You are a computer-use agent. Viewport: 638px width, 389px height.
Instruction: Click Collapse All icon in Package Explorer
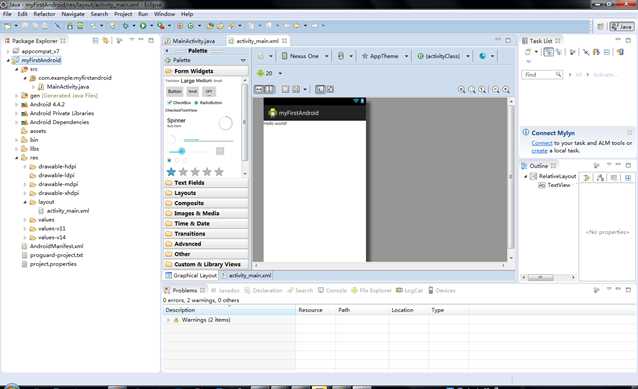[x=96, y=41]
